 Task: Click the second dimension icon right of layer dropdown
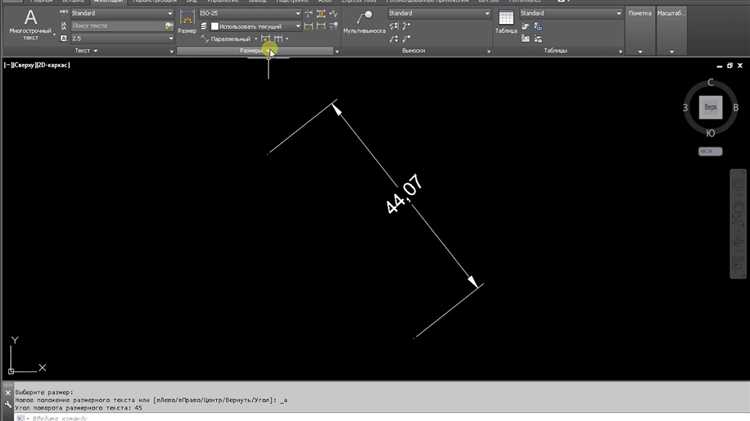[321, 26]
